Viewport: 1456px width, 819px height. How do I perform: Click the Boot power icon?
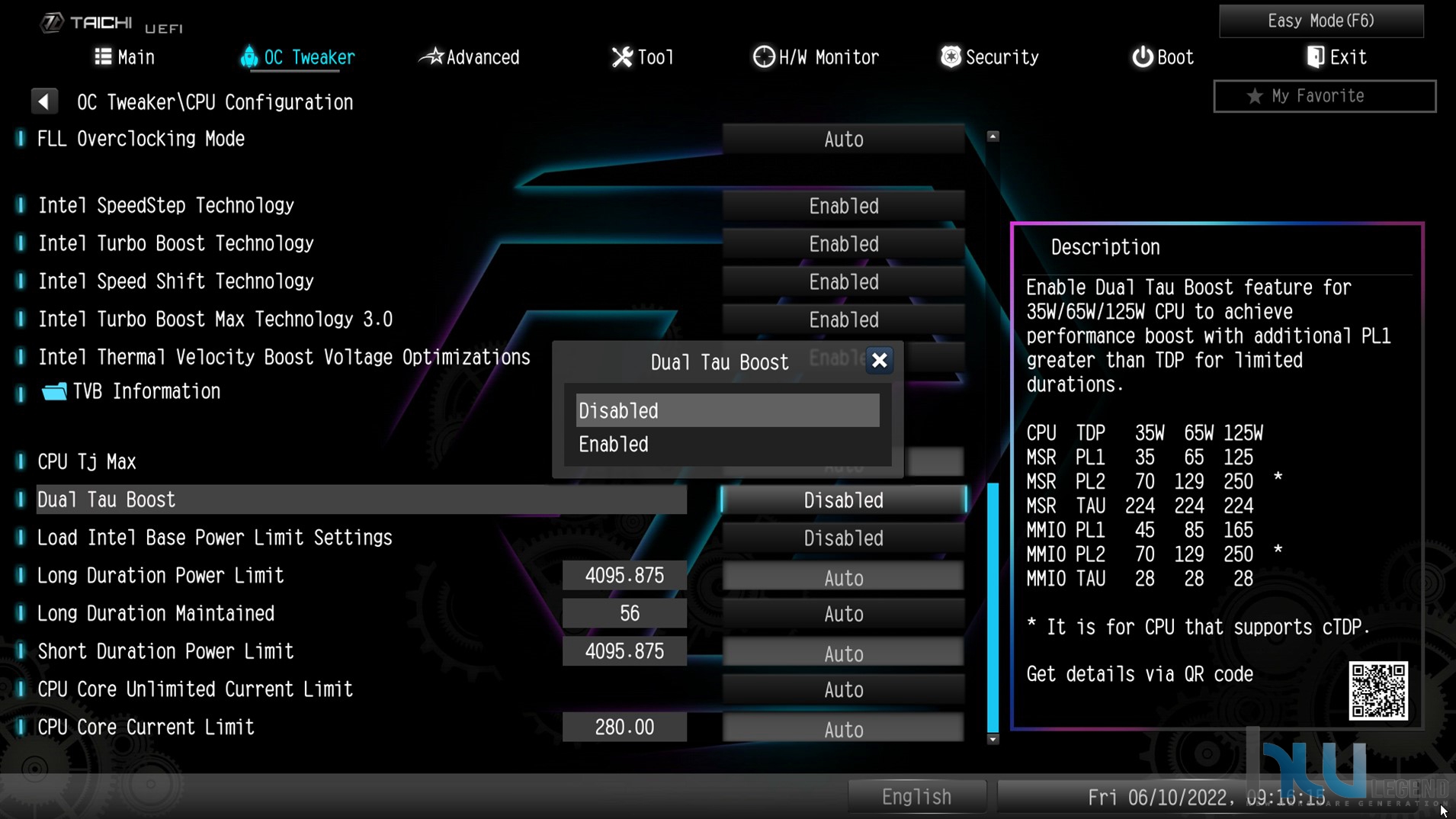pos(1142,57)
